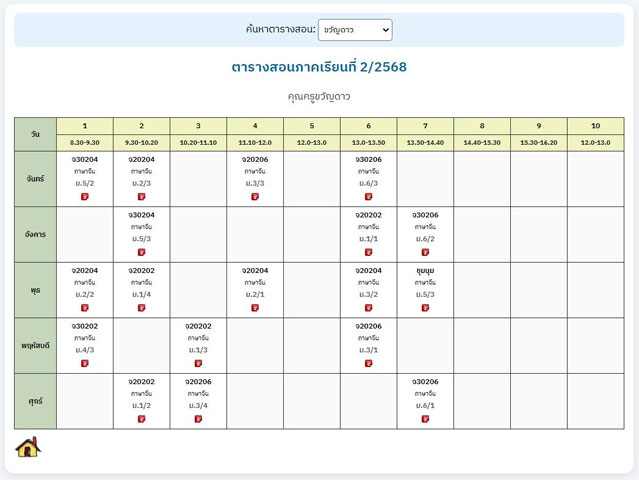Click the ว20206 course code on Friday

pyautogui.click(x=198, y=381)
